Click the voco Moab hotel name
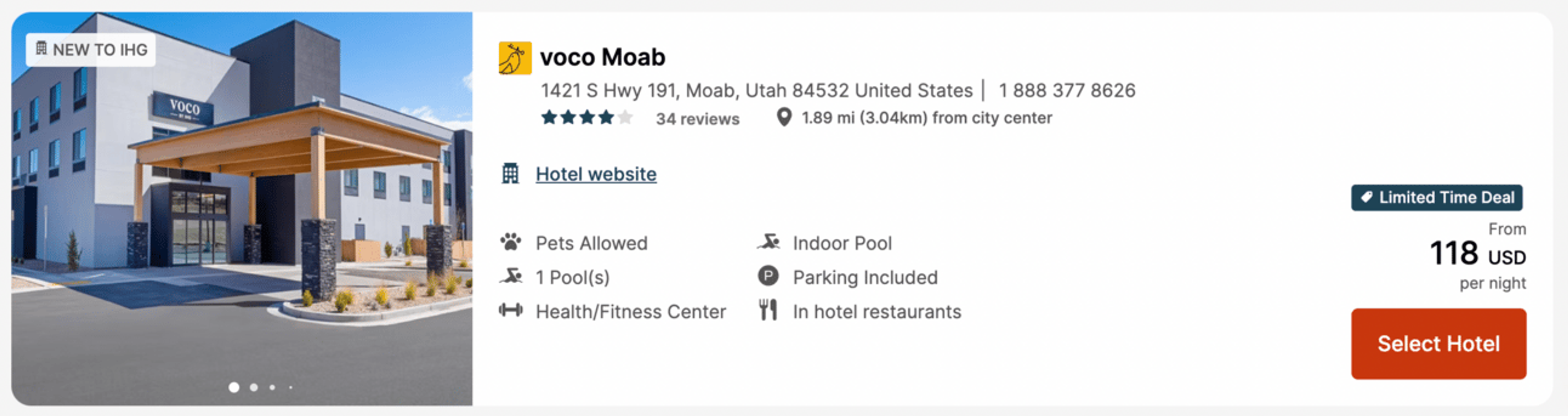 pyautogui.click(x=603, y=58)
